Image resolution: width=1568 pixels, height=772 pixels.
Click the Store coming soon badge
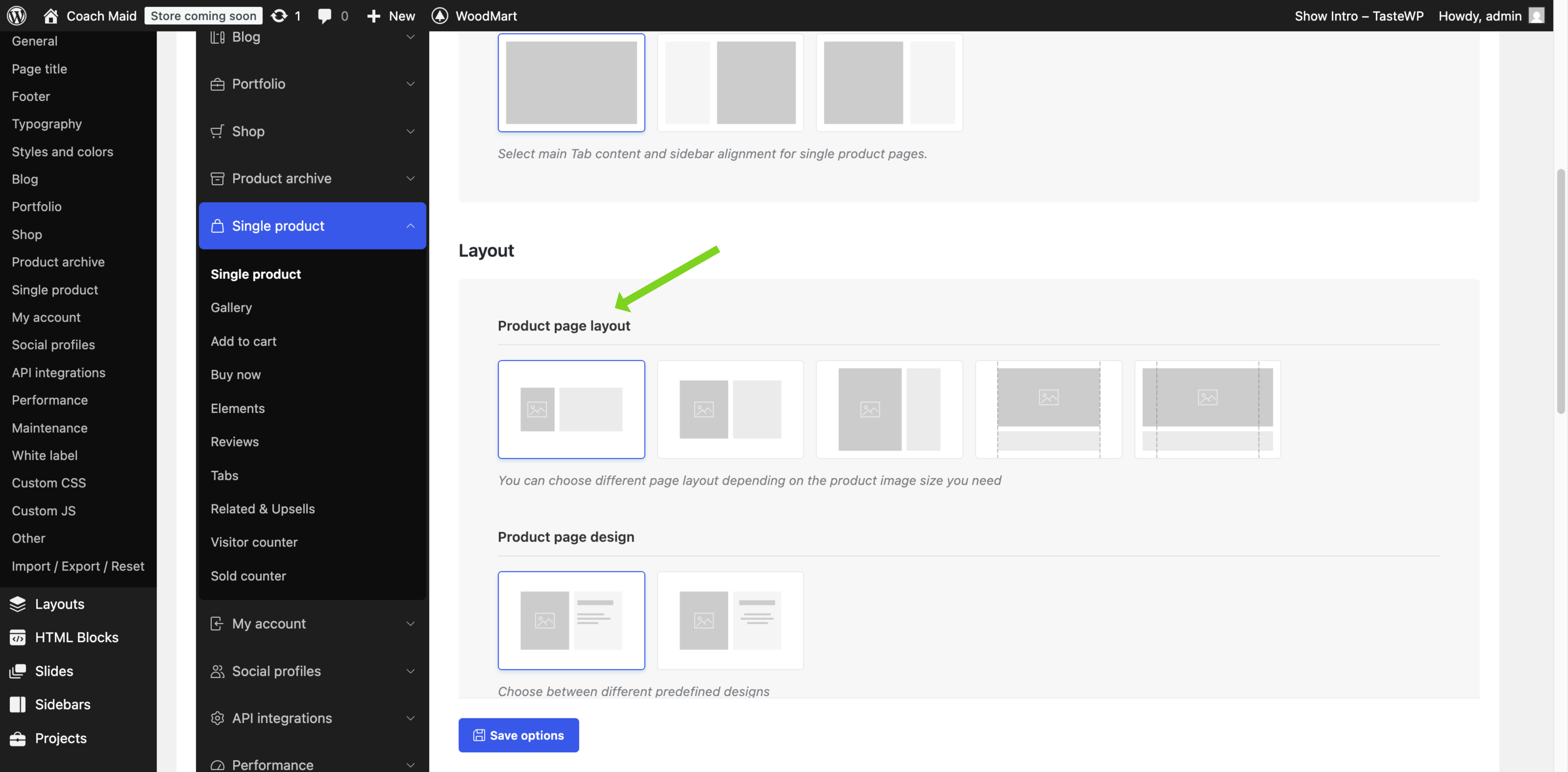click(x=203, y=16)
